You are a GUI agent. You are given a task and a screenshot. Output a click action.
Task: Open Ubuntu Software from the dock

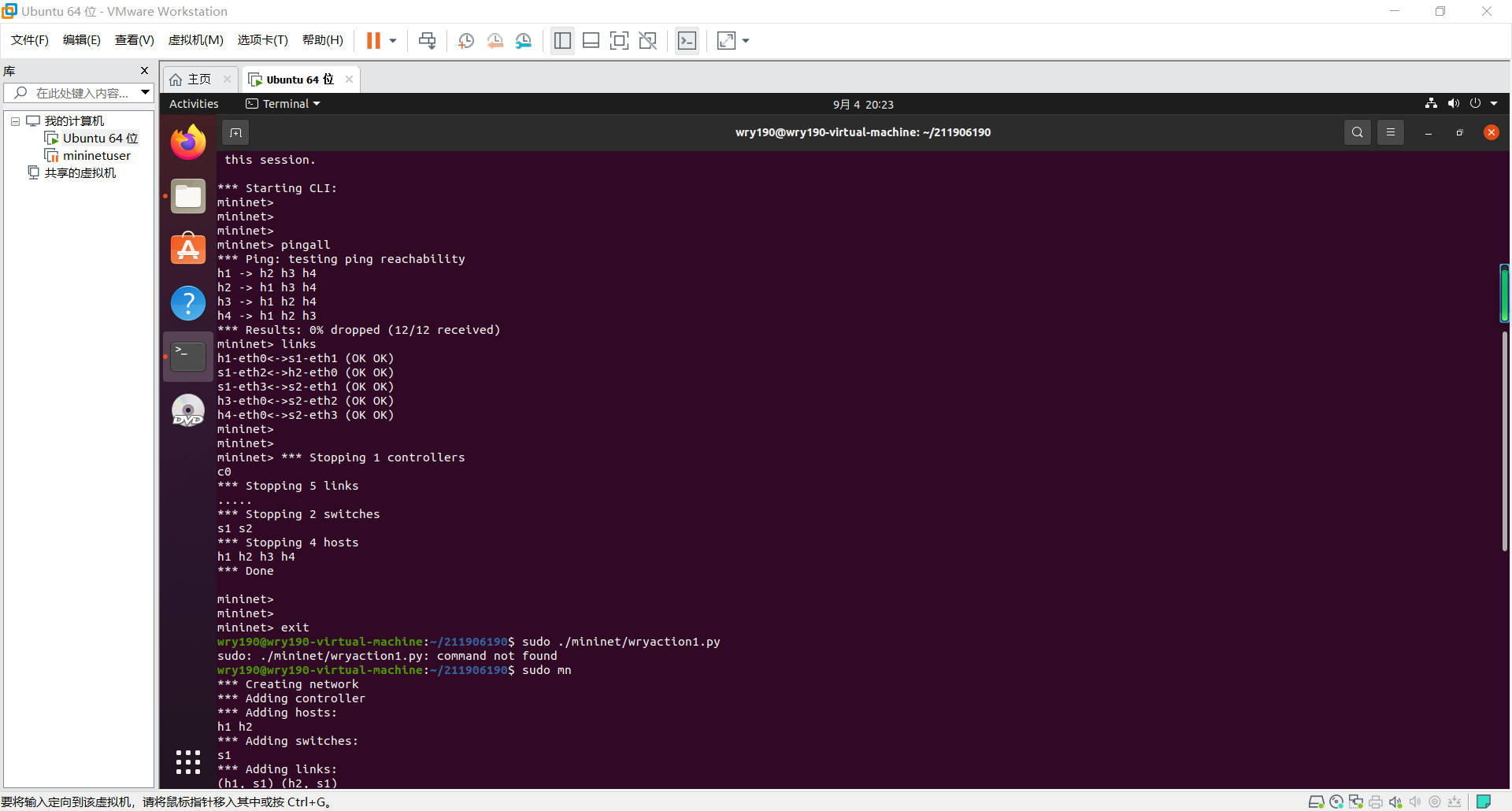[x=188, y=250]
